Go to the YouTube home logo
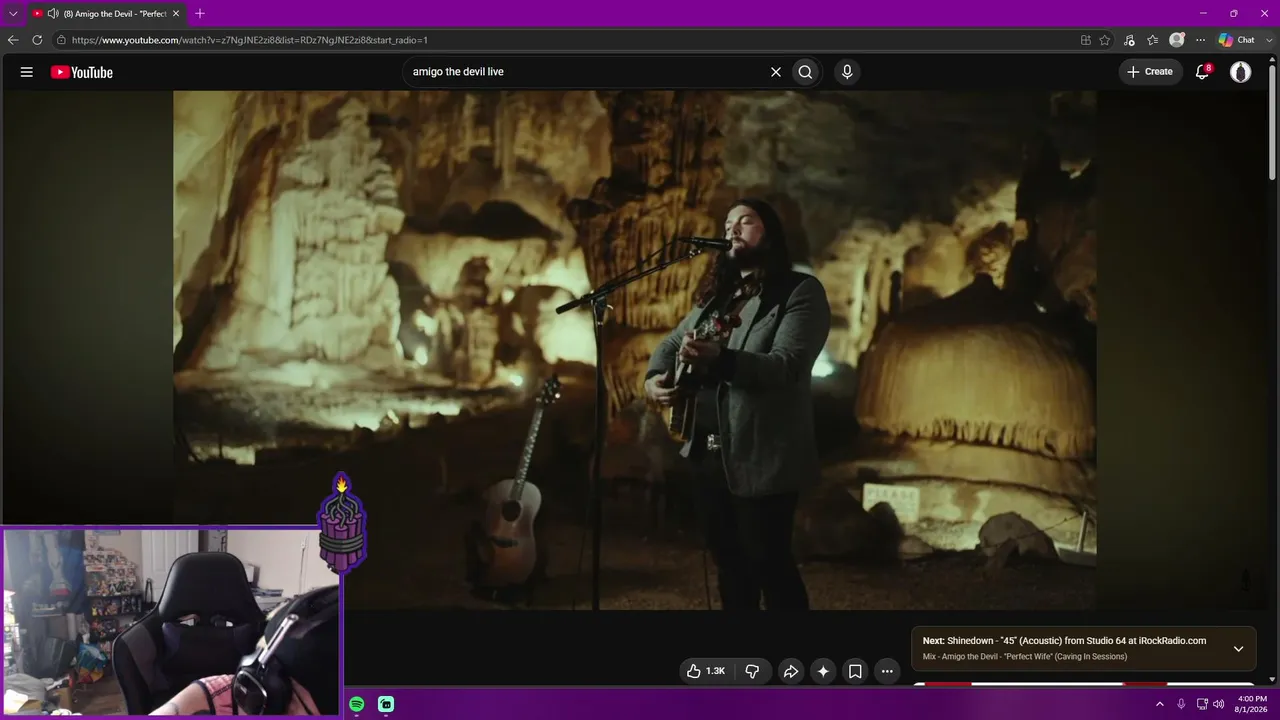Image resolution: width=1280 pixels, height=720 pixels. [x=82, y=72]
